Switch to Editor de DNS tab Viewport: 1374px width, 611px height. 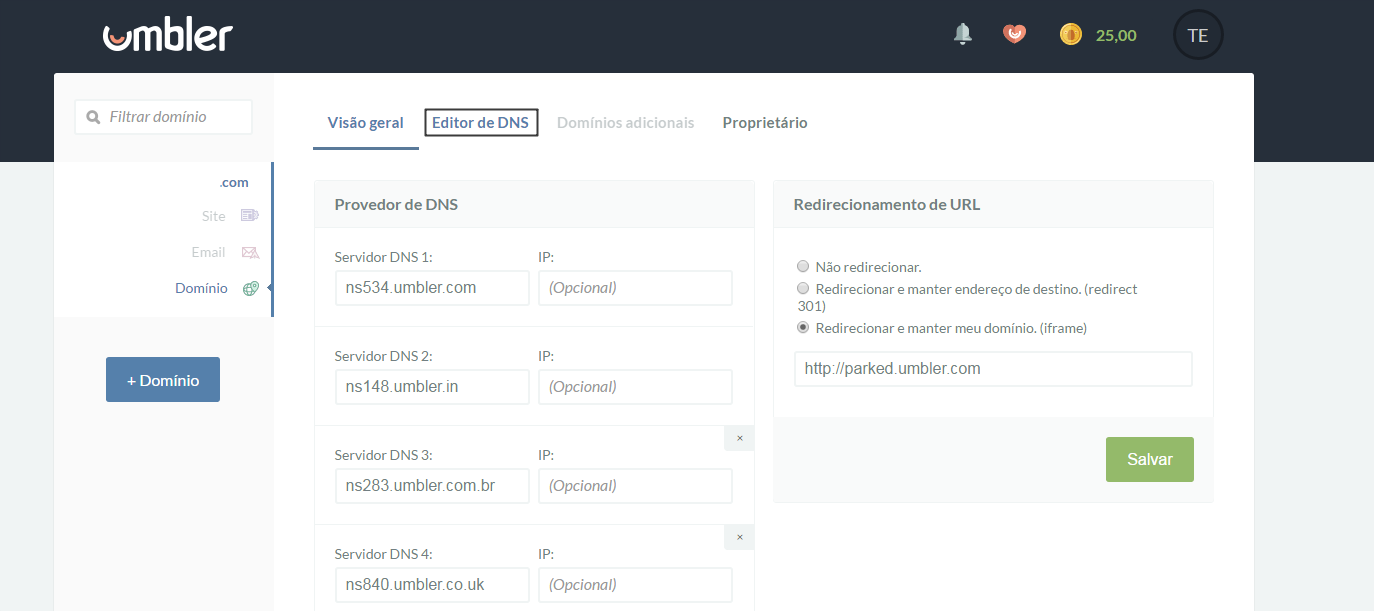481,123
